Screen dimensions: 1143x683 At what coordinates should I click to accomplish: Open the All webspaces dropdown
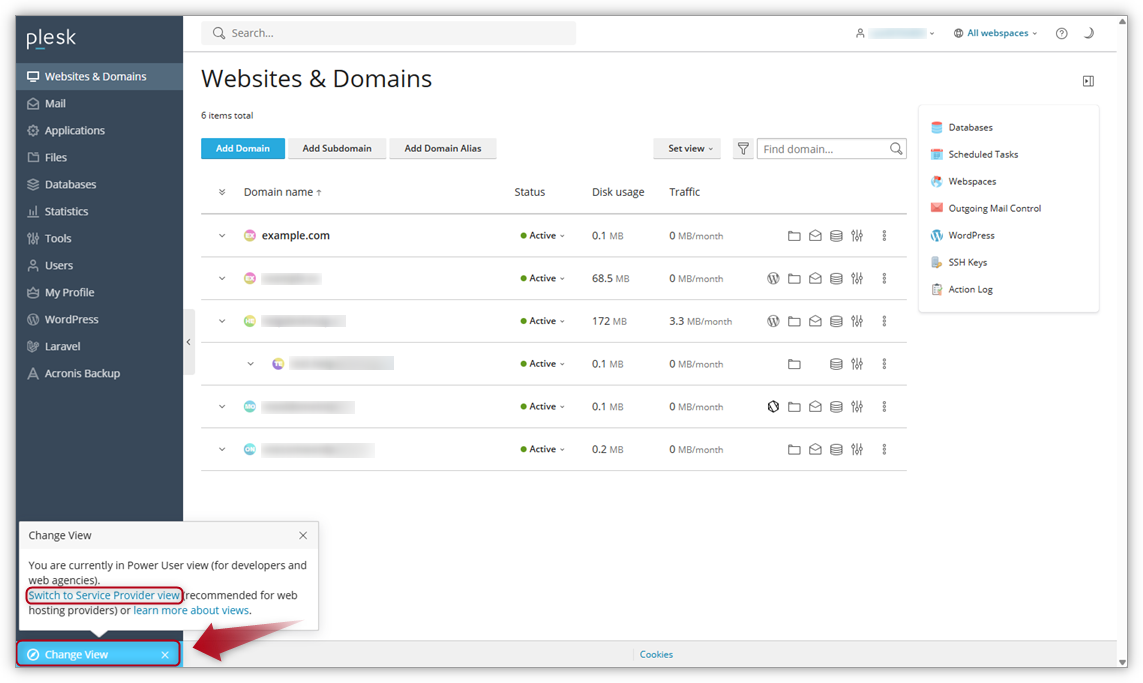click(x=996, y=33)
